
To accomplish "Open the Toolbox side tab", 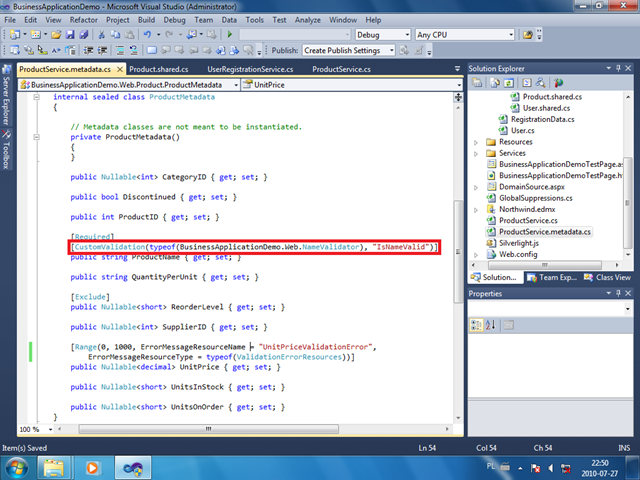I will [6, 150].
